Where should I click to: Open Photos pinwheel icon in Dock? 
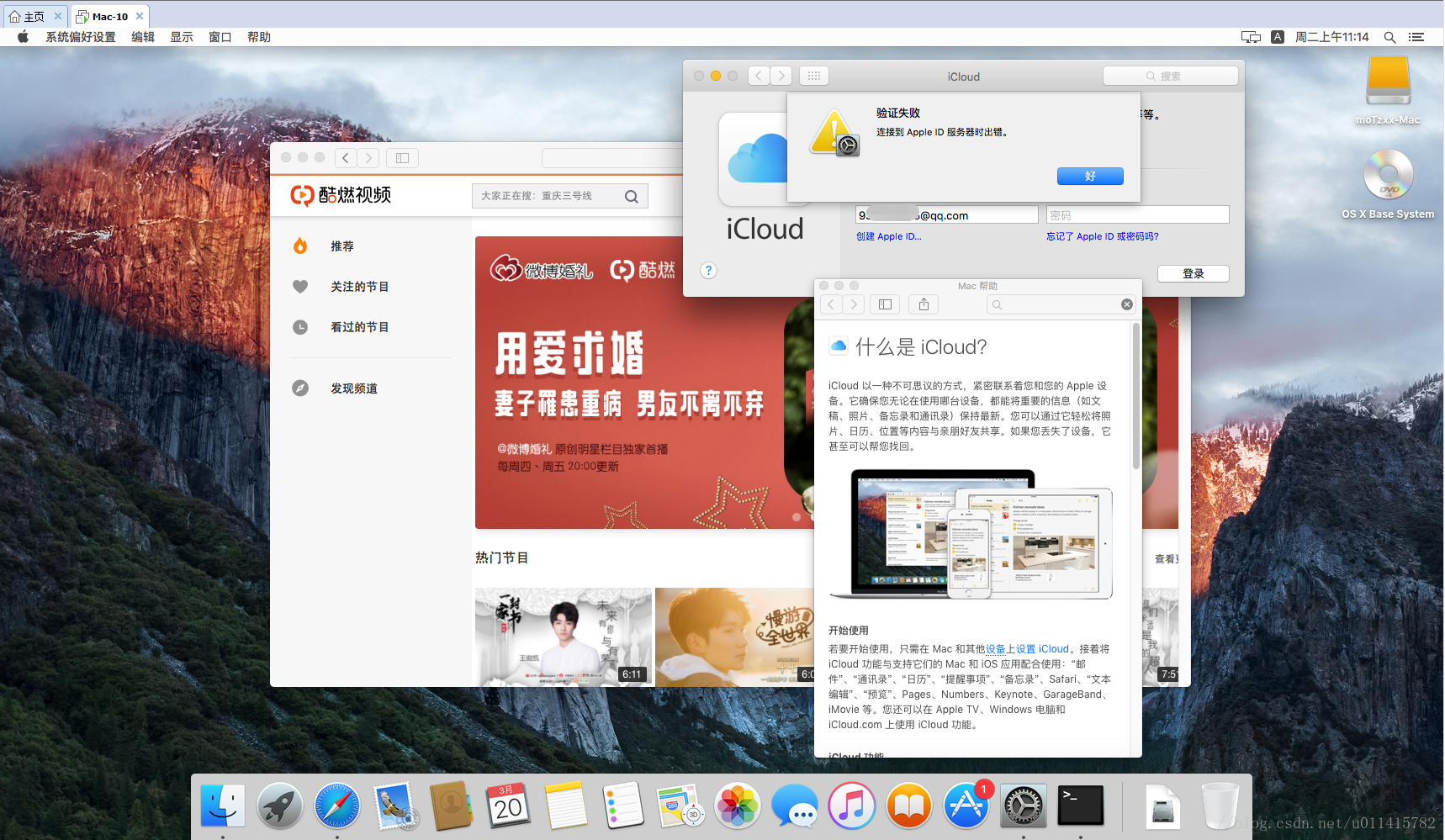(738, 806)
